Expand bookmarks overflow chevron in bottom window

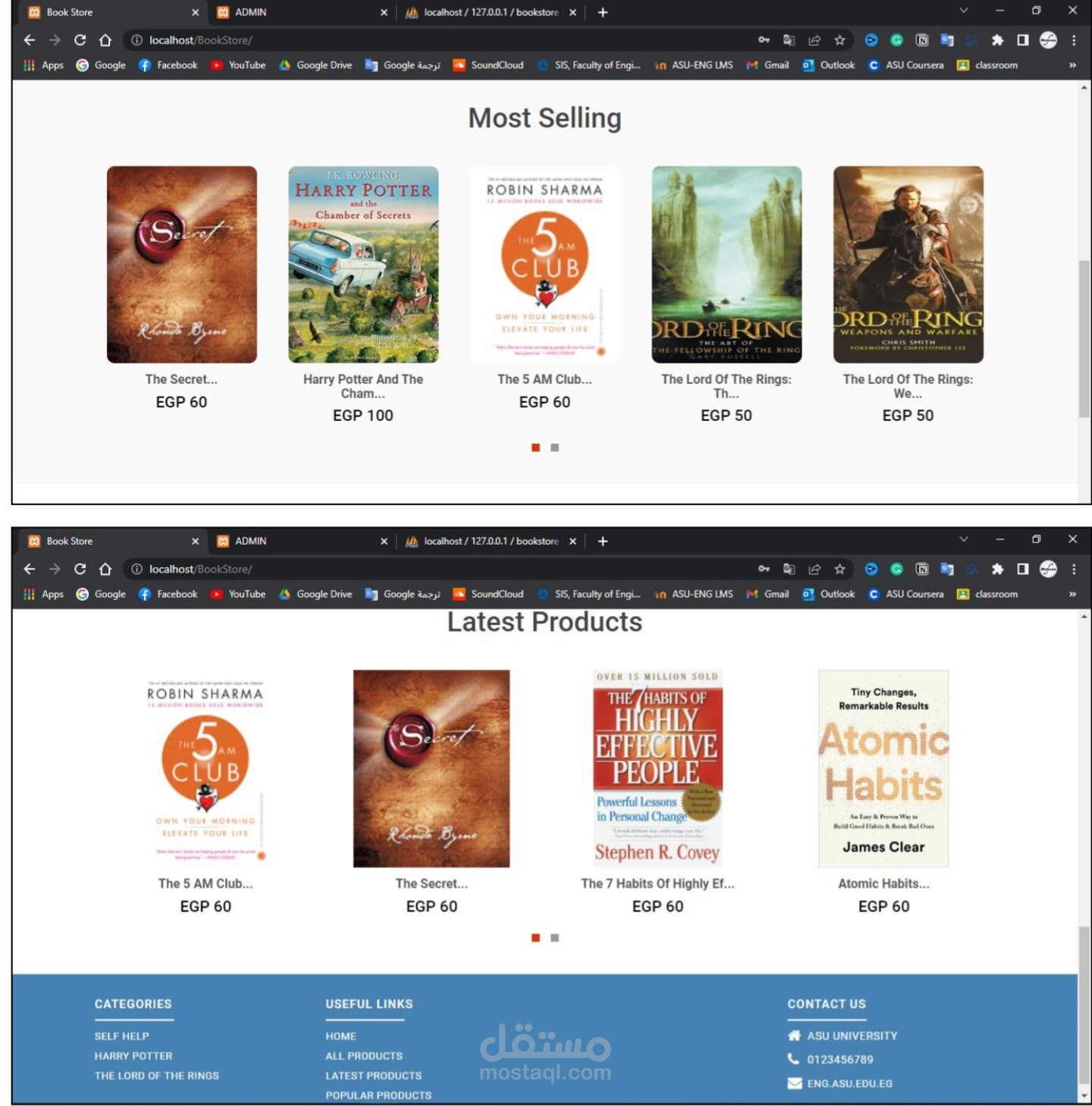[1072, 594]
